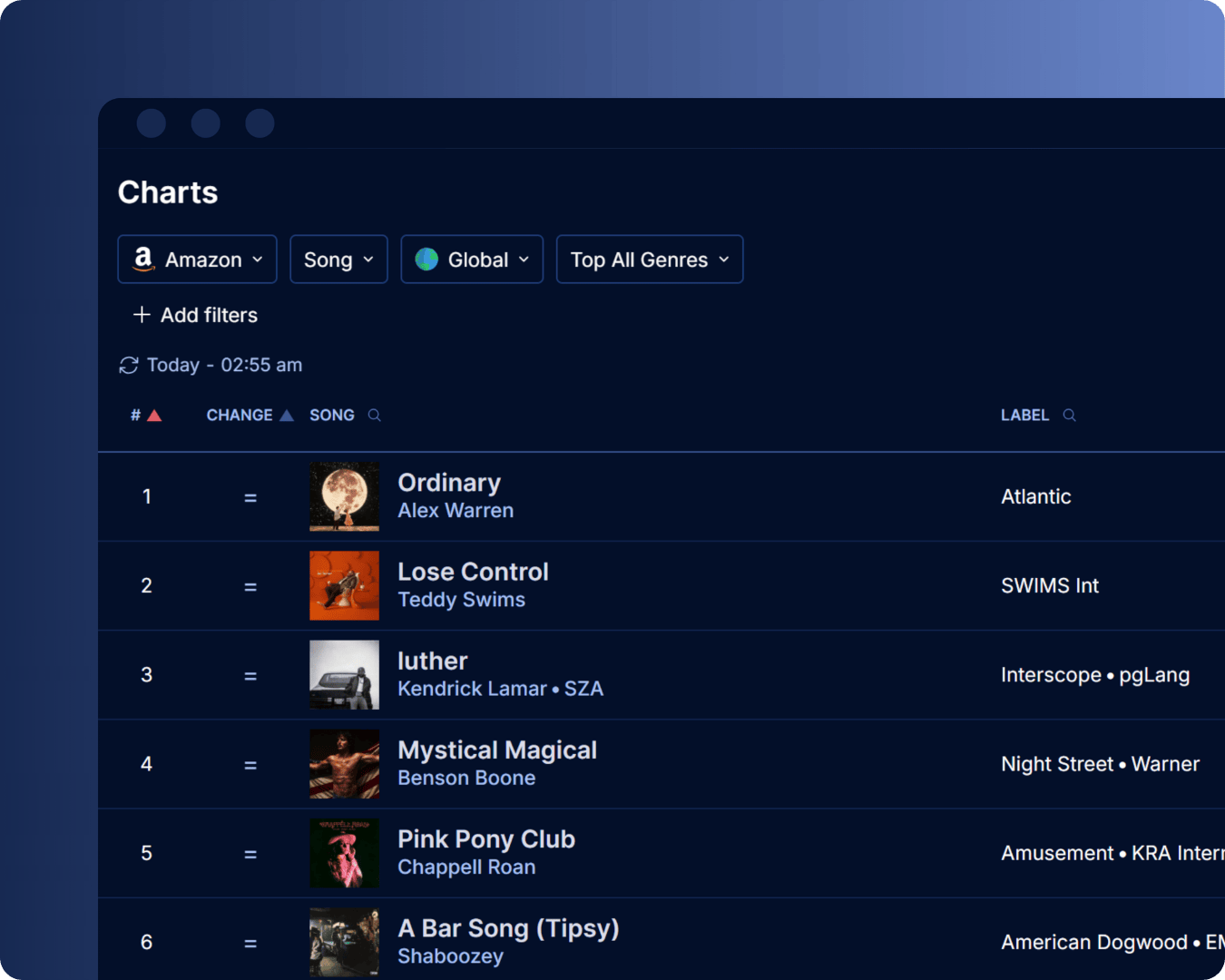The width and height of the screenshot is (1225, 980).
Task: Select the Amazon platform logo icon
Action: tap(142, 260)
